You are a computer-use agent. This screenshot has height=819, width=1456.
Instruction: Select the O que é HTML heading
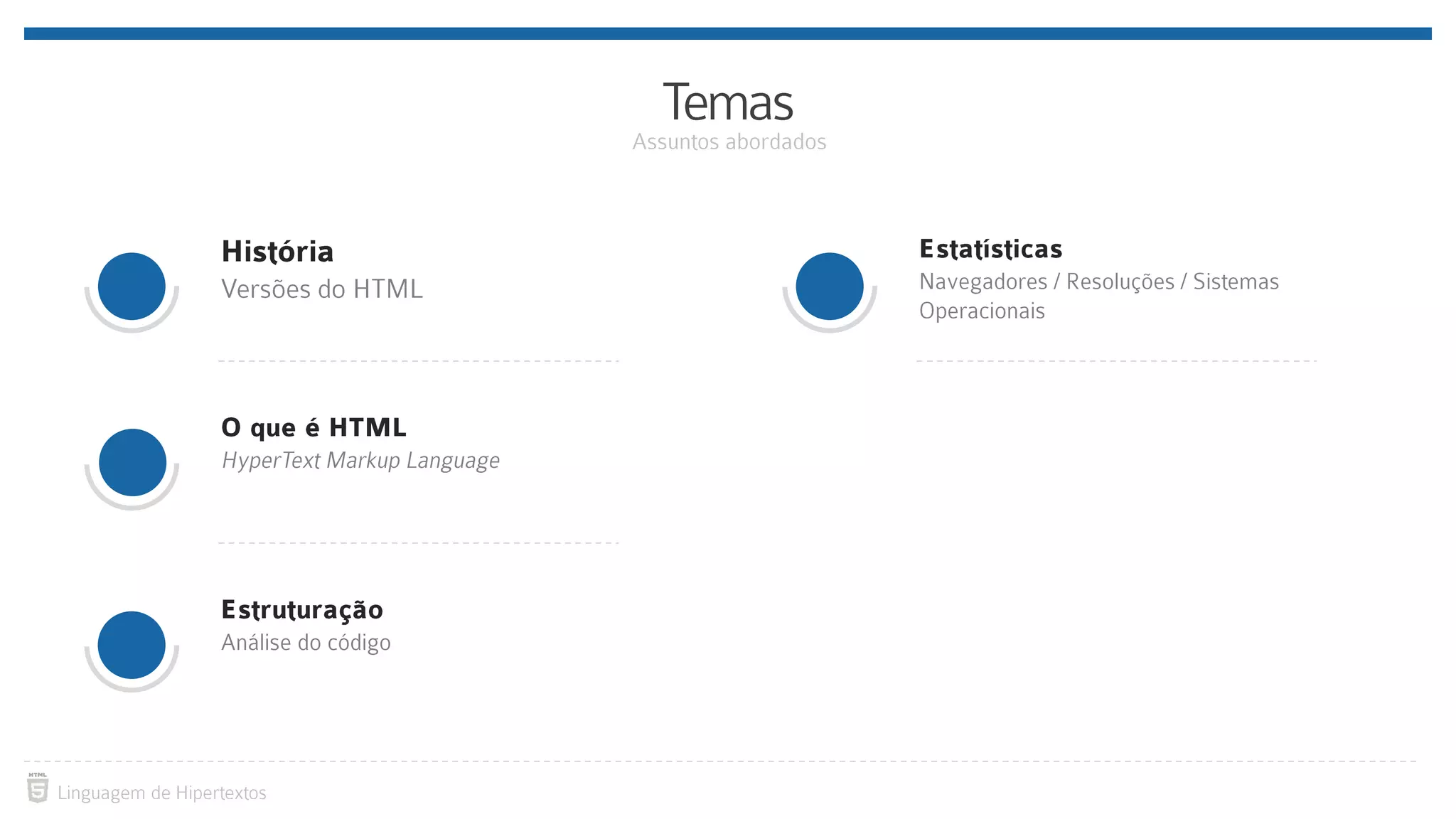point(314,427)
